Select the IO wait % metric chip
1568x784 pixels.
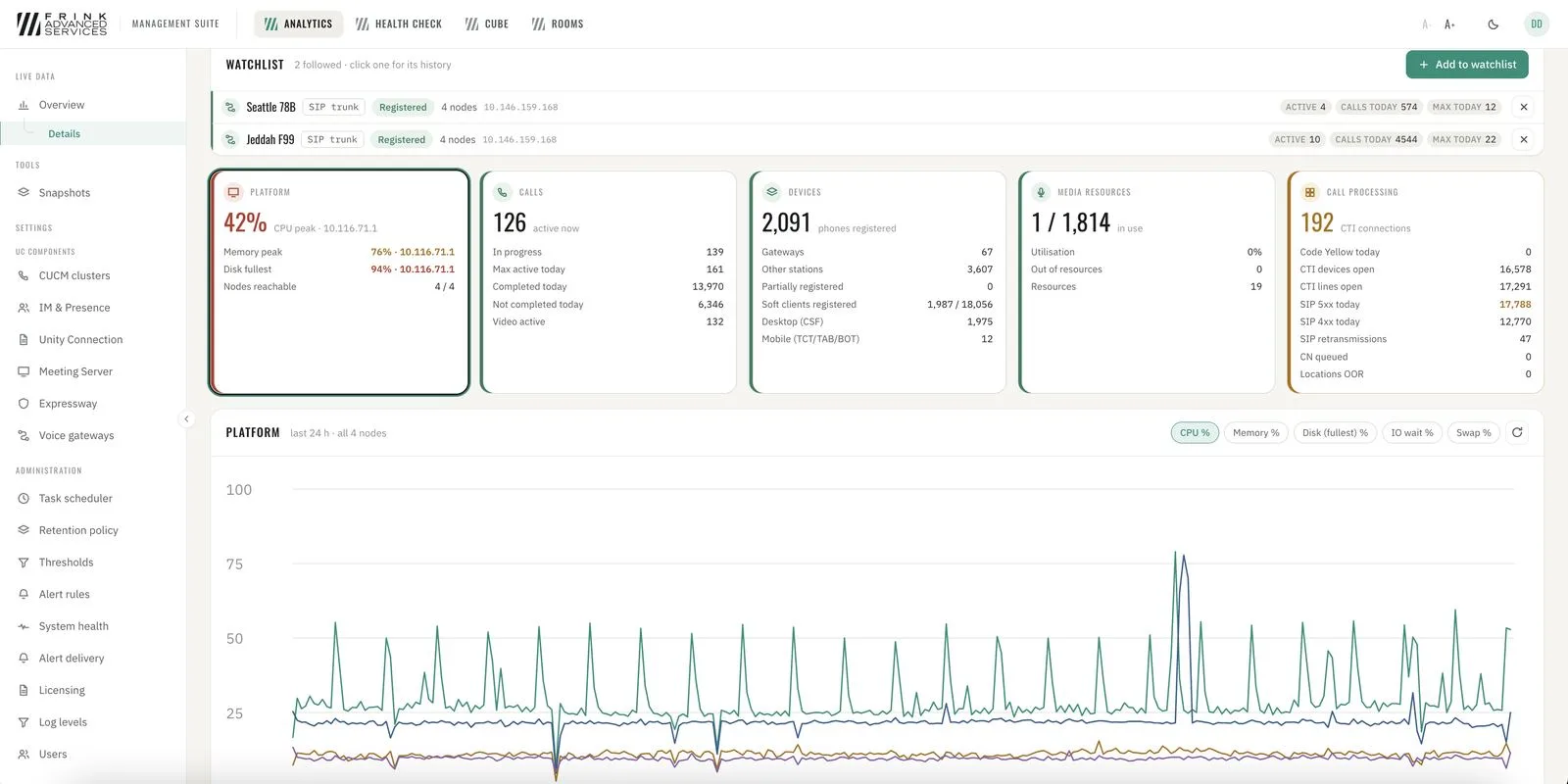point(1412,432)
